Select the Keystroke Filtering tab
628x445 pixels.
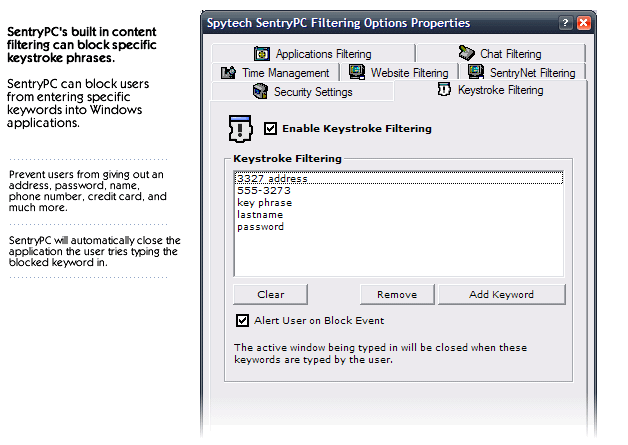(491, 90)
